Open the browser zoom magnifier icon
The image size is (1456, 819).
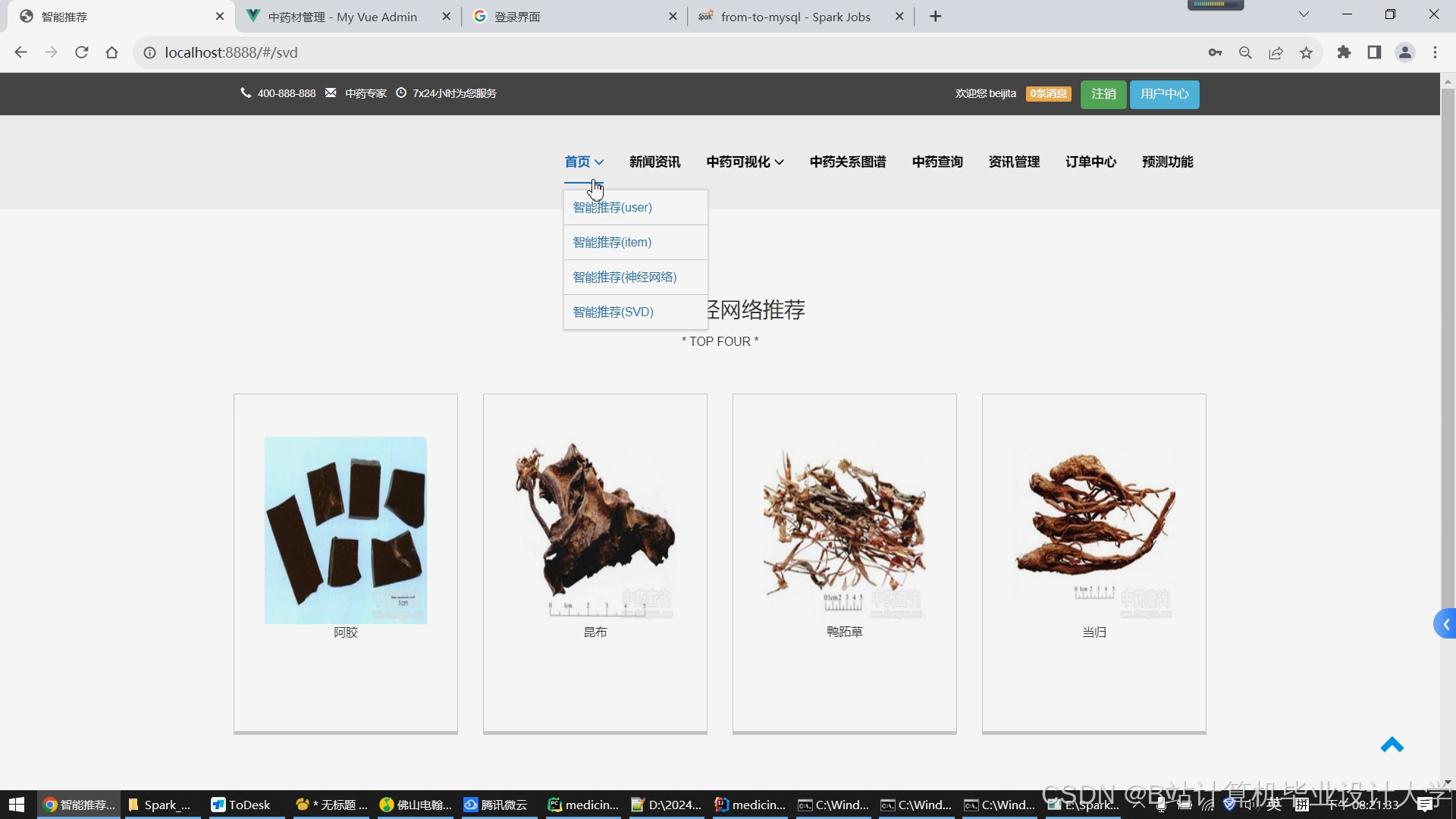[x=1245, y=52]
